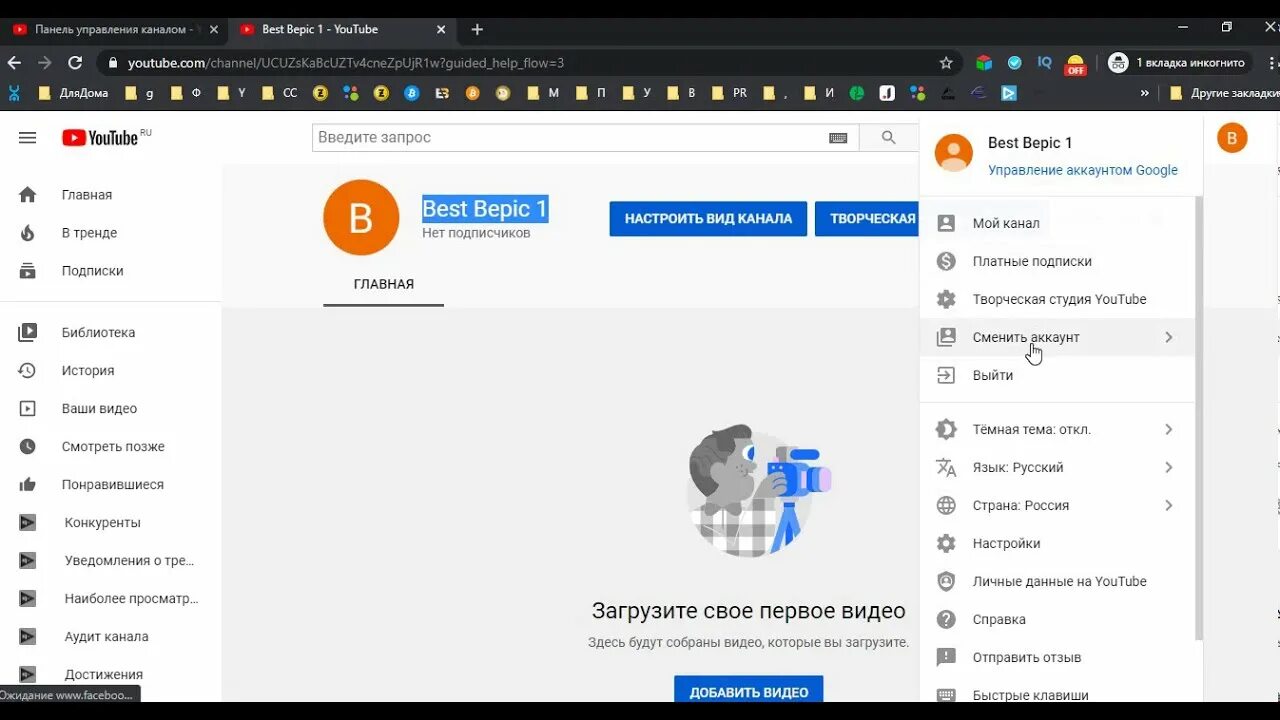Image resolution: width=1280 pixels, height=720 pixels.
Task: Expand the Язык: Русский submenu chevron
Action: tap(1168, 467)
